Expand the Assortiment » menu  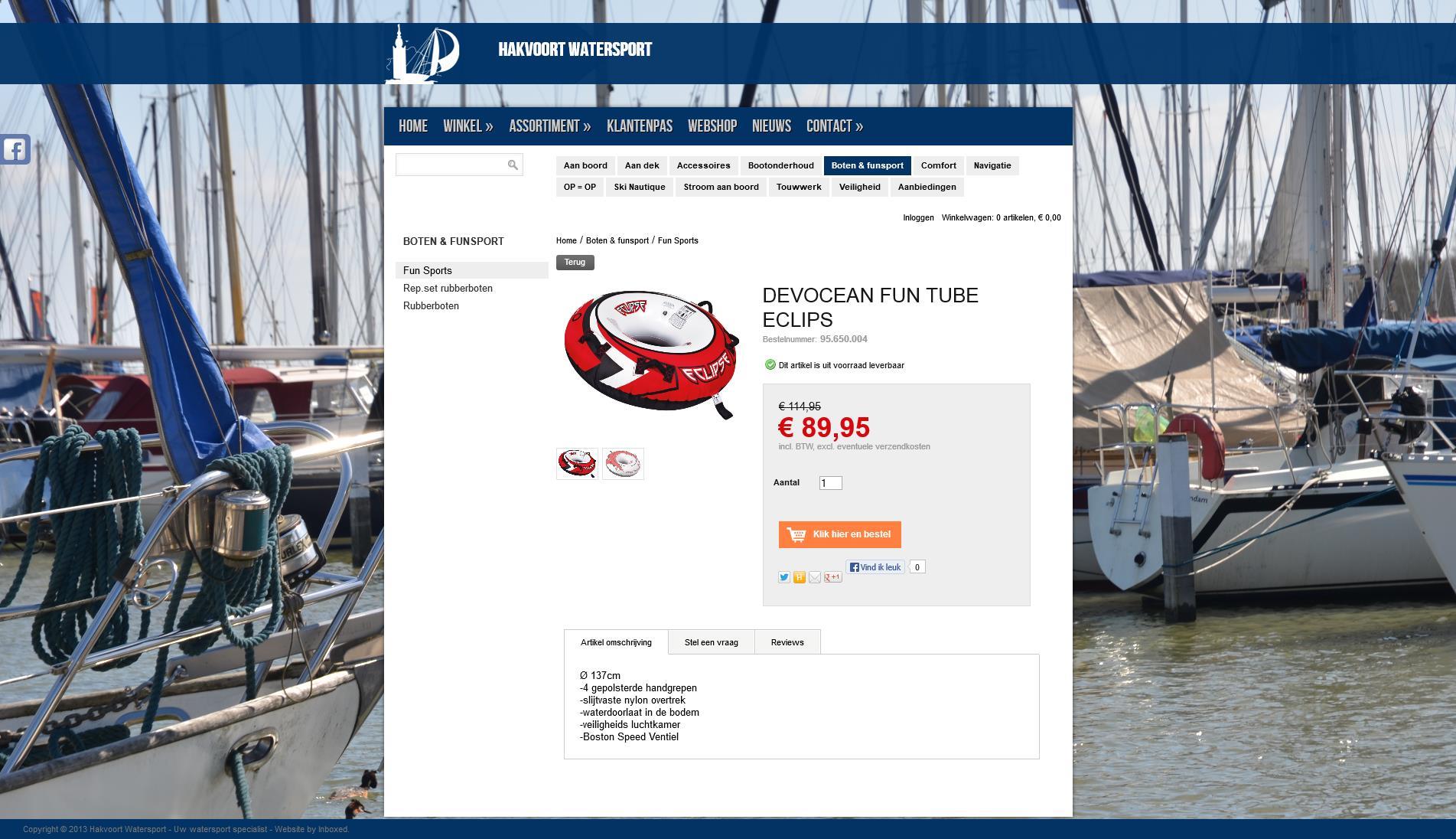[x=550, y=126]
